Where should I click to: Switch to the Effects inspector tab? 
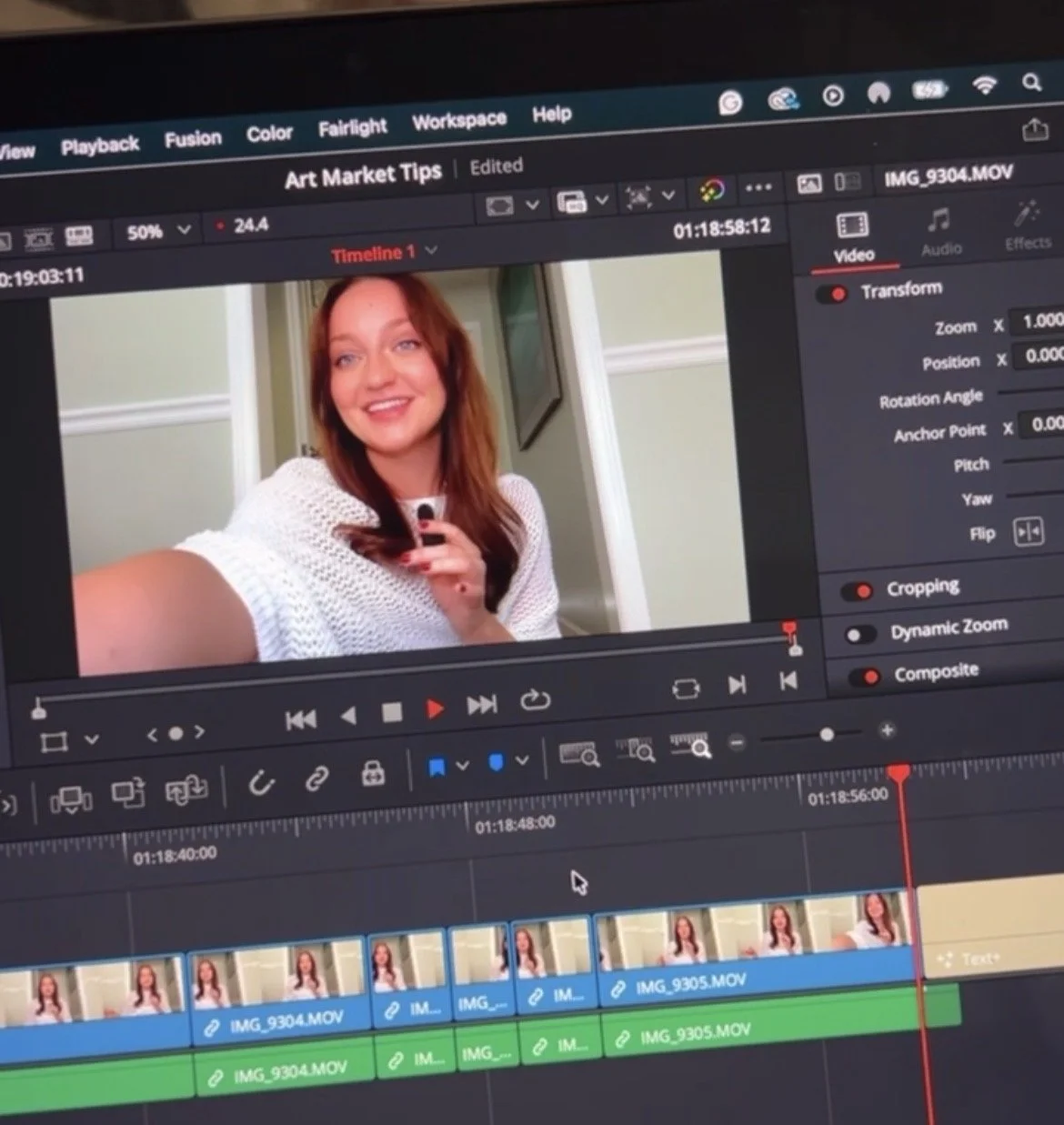[1028, 226]
